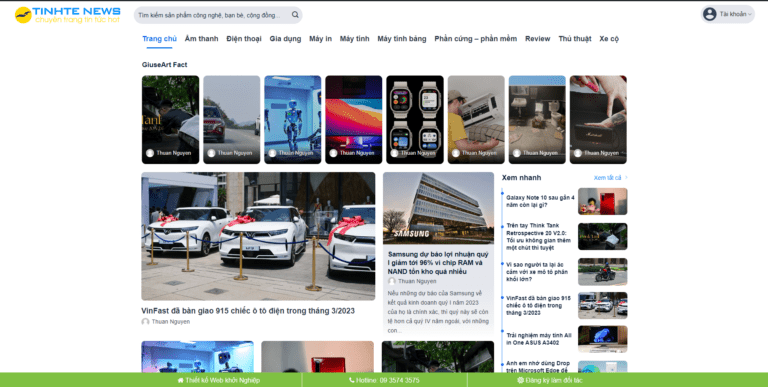Click the account avatar icon

point(710,14)
